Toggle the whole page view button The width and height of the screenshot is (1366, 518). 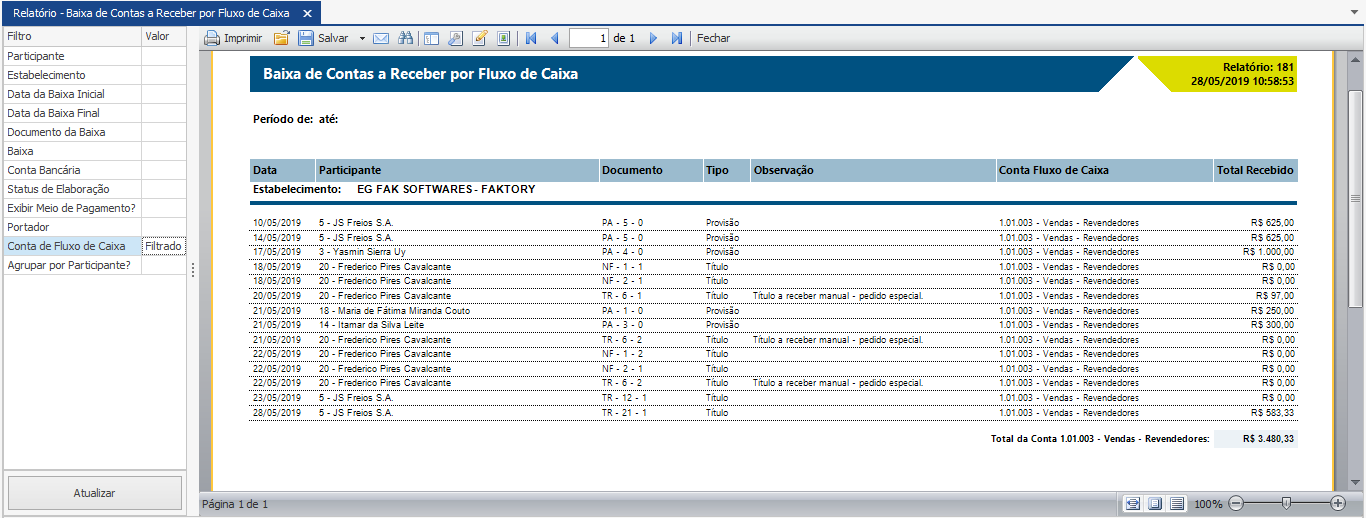click(x=1154, y=503)
